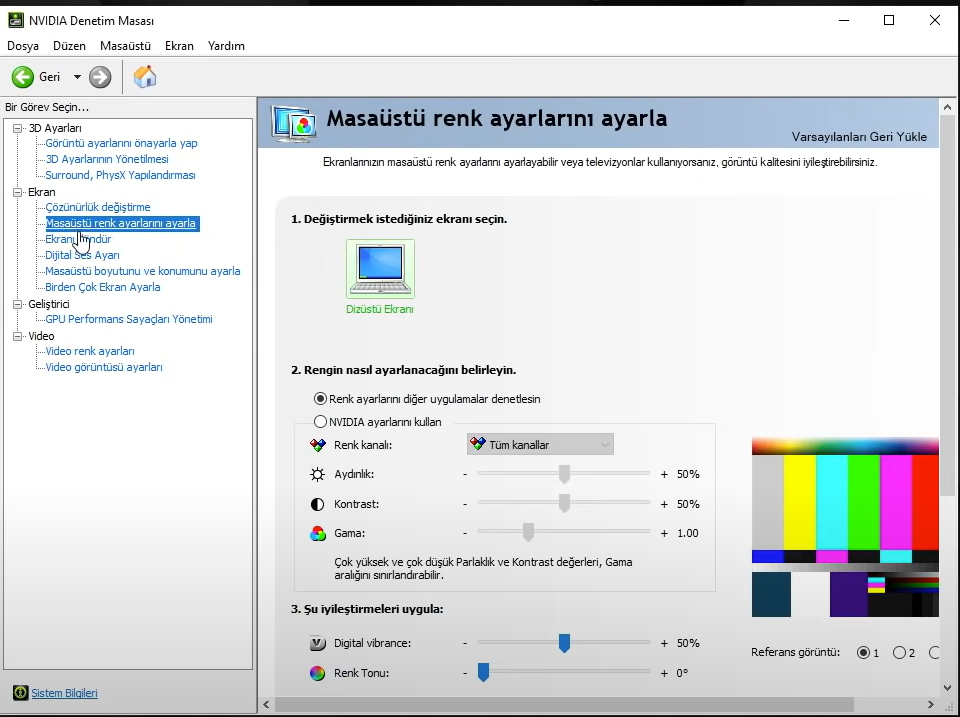Select 'Masaüstü renk ayarlarını ayarla' tree item
Screen dimensions: 960x717
[x=121, y=223]
